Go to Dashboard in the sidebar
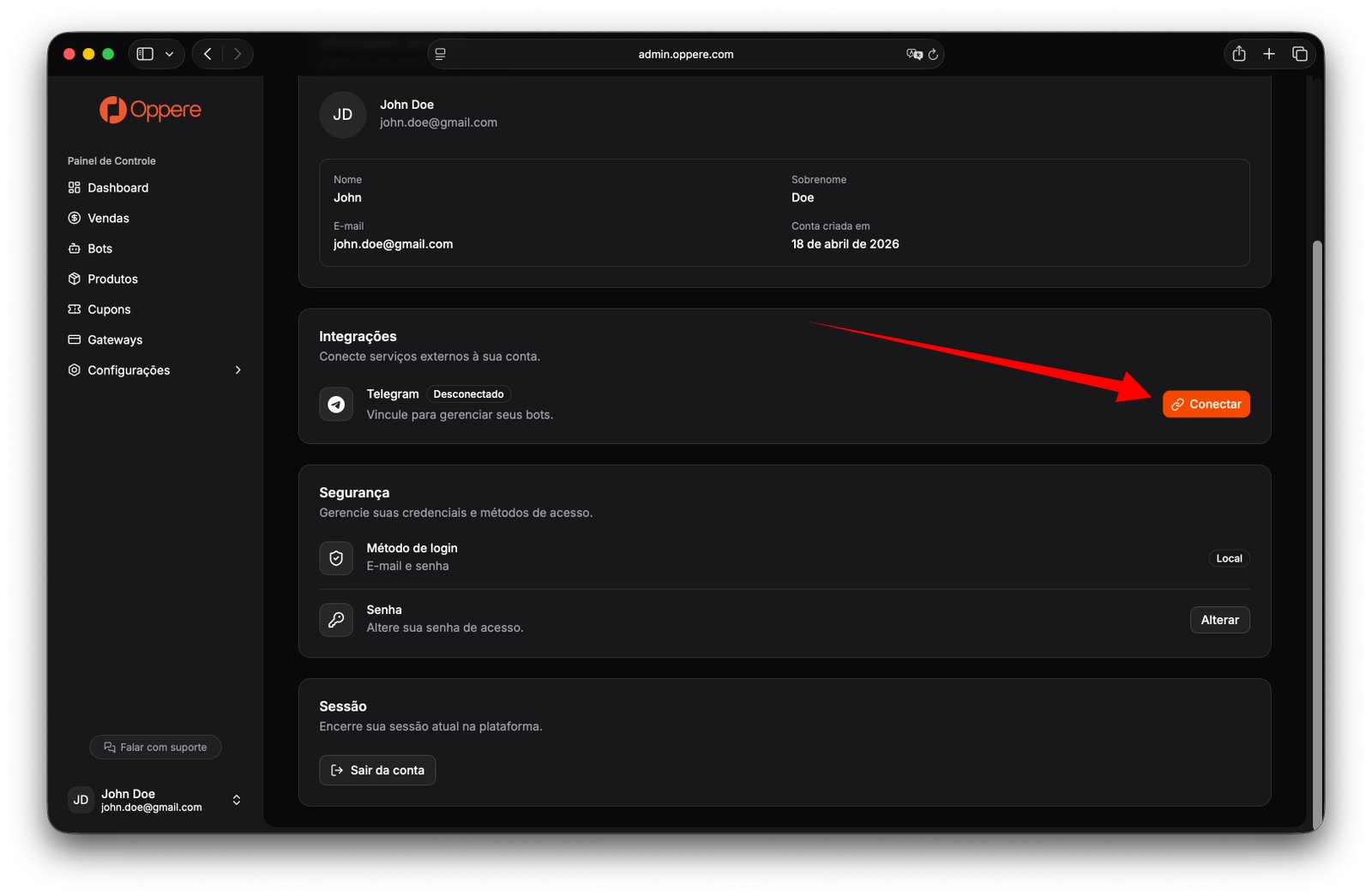 pyautogui.click(x=117, y=188)
